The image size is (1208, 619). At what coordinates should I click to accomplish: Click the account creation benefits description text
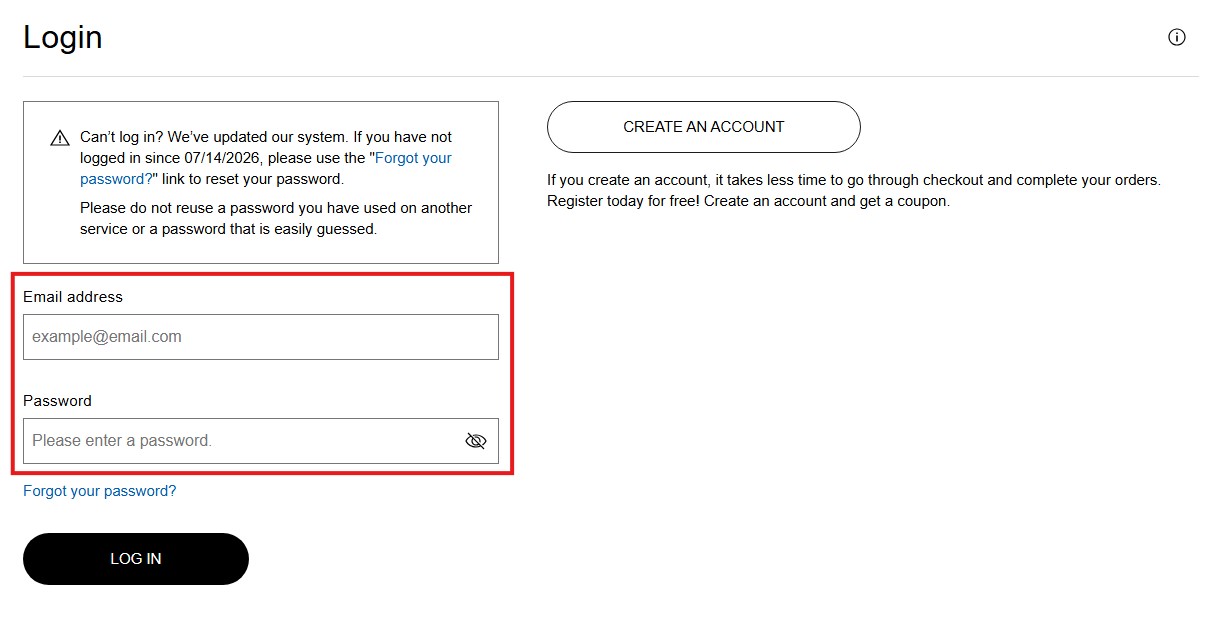tap(854, 191)
